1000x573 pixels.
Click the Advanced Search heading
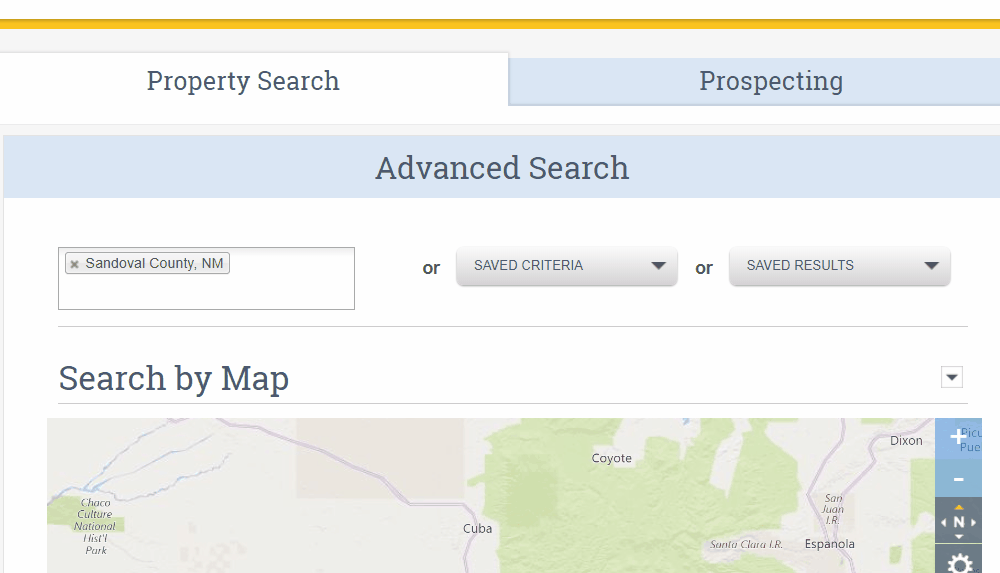pyautogui.click(x=502, y=168)
